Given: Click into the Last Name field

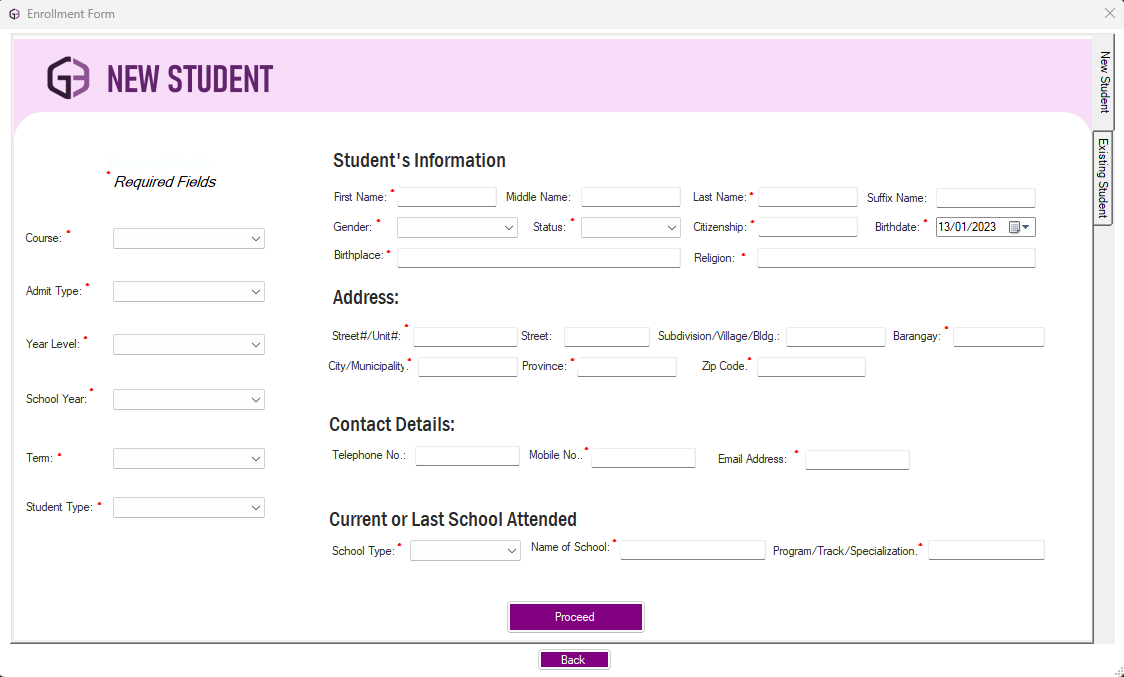Looking at the screenshot, I should point(808,197).
